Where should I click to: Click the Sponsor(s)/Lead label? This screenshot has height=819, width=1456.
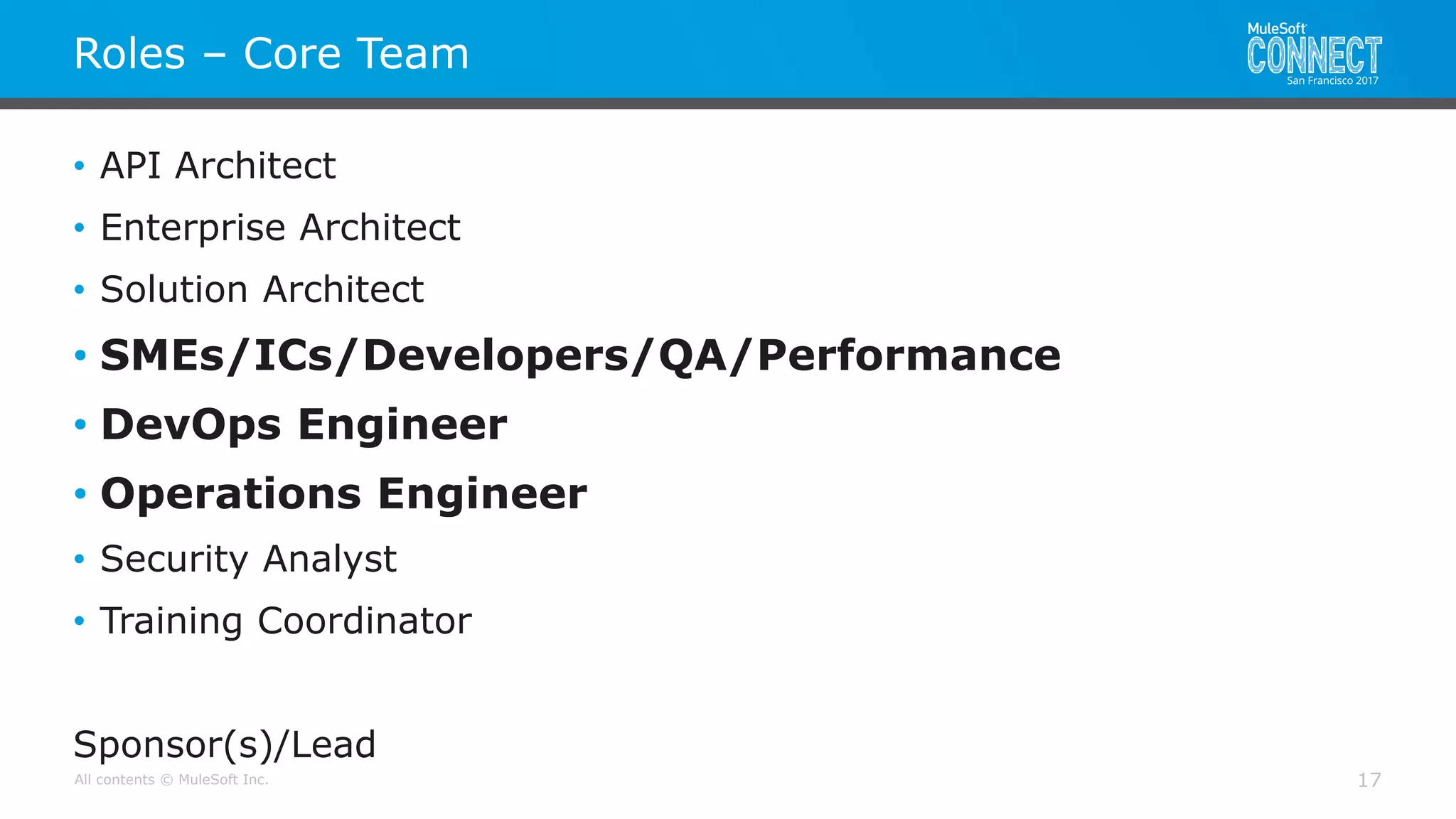point(225,744)
